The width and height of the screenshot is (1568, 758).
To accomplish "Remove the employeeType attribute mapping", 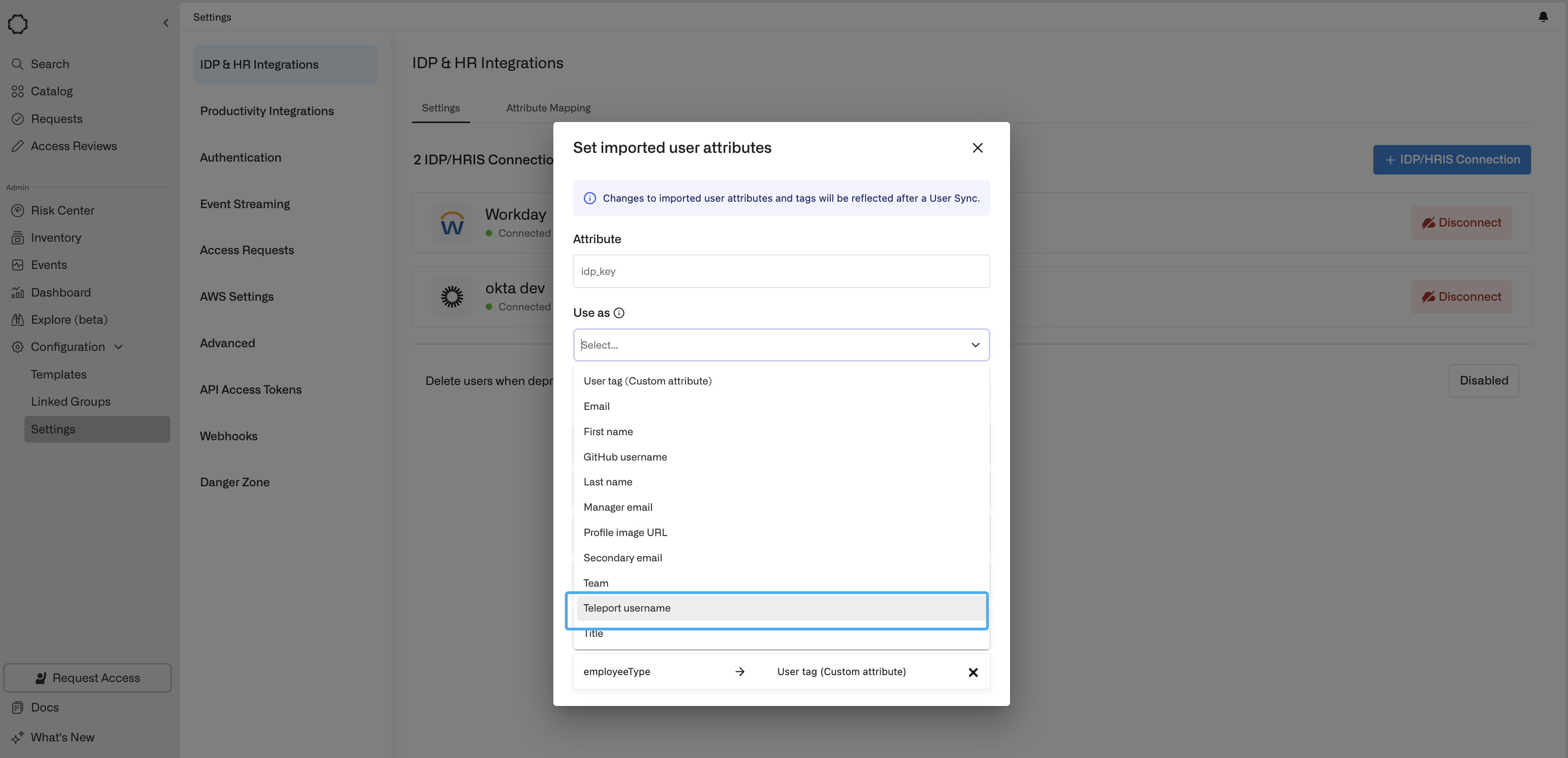I will (973, 672).
